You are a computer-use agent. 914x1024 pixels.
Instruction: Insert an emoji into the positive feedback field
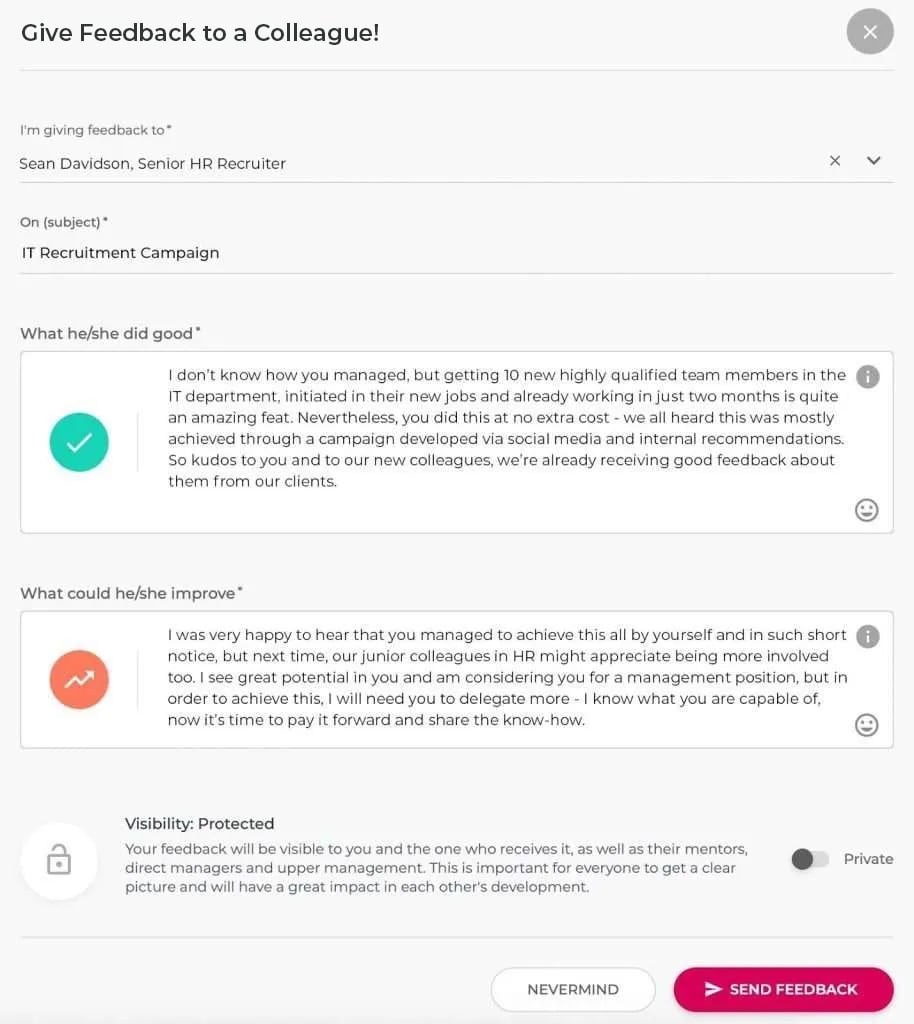coord(866,510)
